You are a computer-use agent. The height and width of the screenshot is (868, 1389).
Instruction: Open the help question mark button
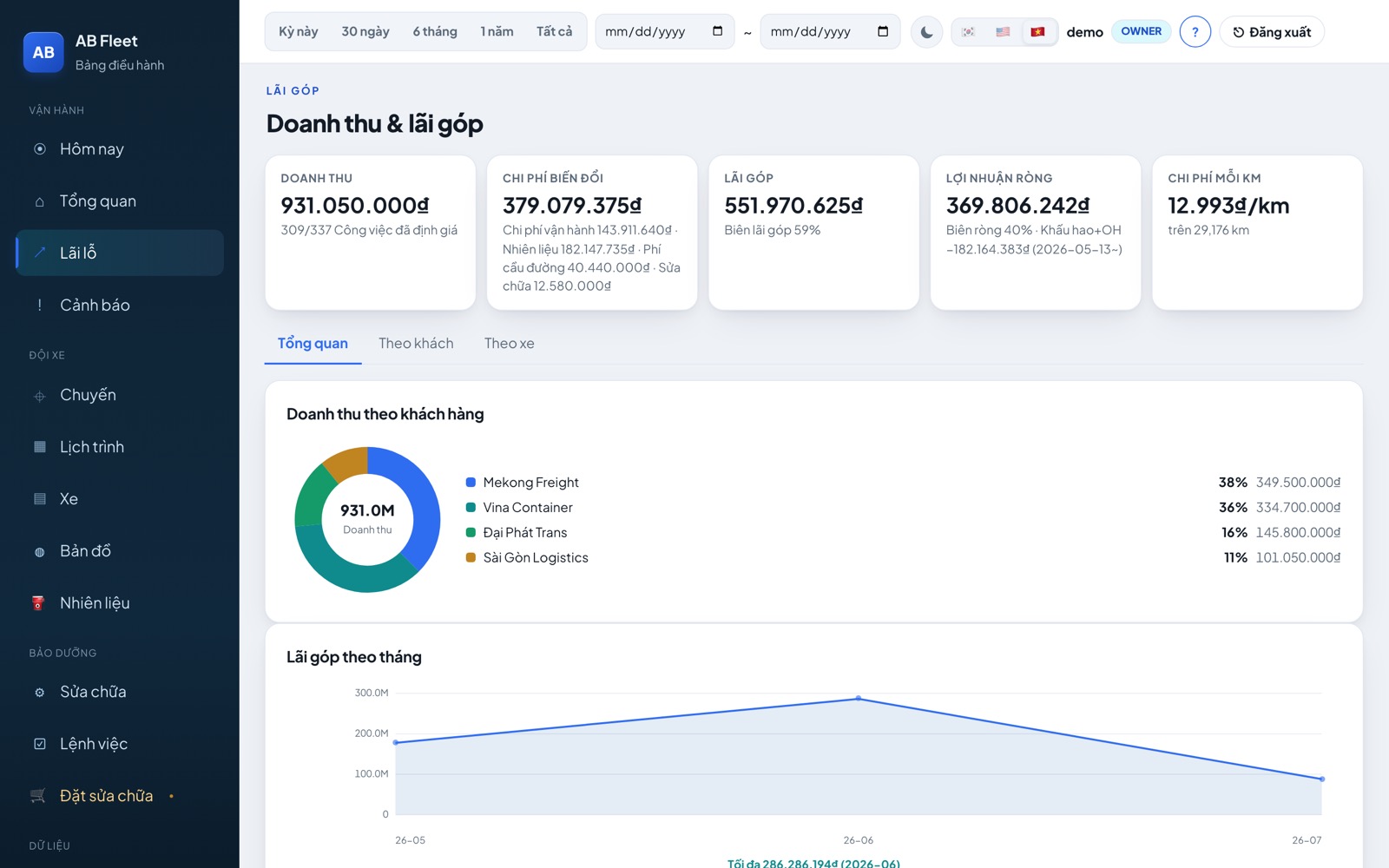coord(1195,32)
